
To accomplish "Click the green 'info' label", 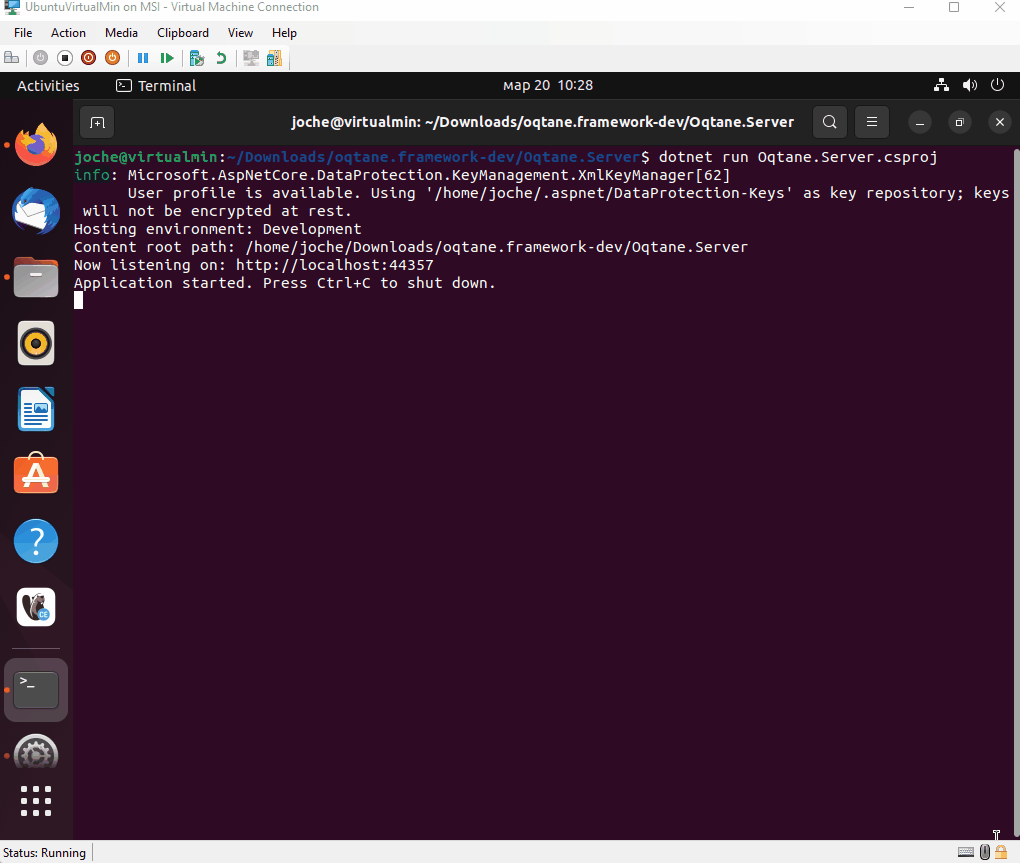I will (92, 175).
